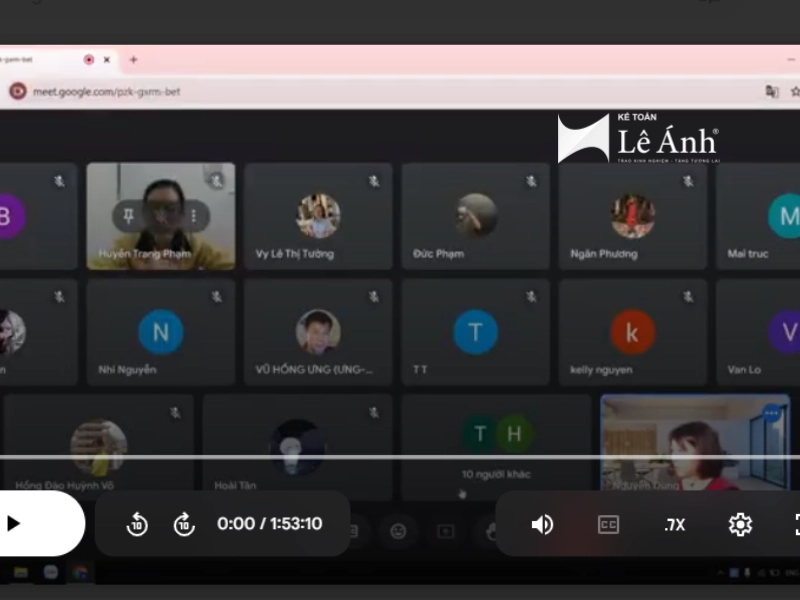800x600 pixels.
Task: Play the video
Action: [x=14, y=523]
